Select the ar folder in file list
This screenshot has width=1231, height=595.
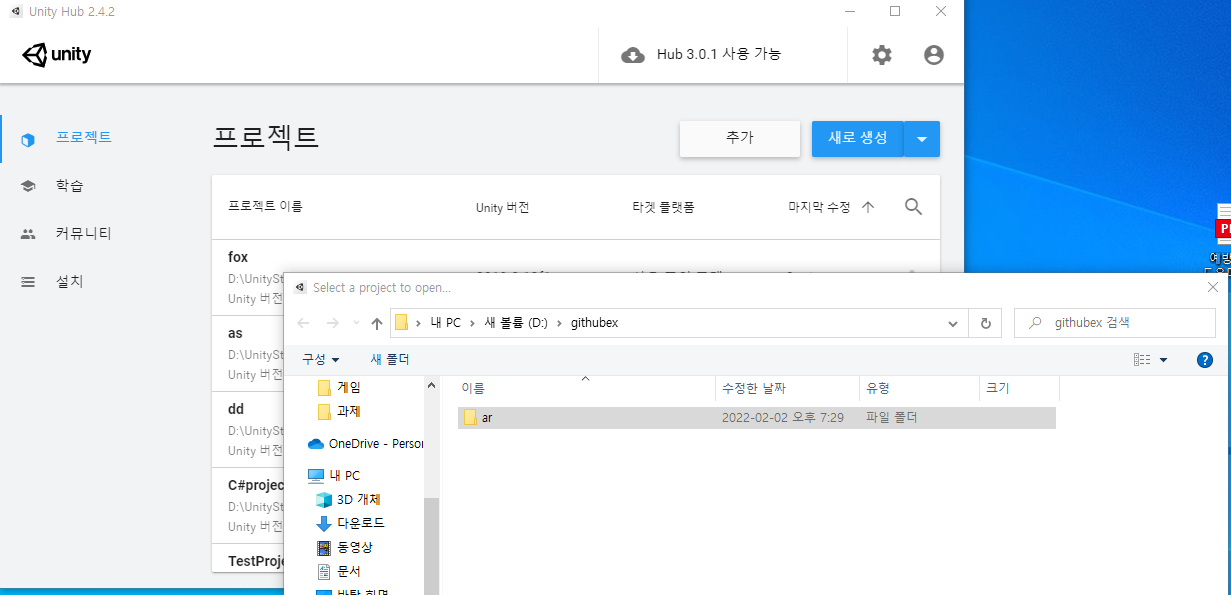tap(756, 418)
